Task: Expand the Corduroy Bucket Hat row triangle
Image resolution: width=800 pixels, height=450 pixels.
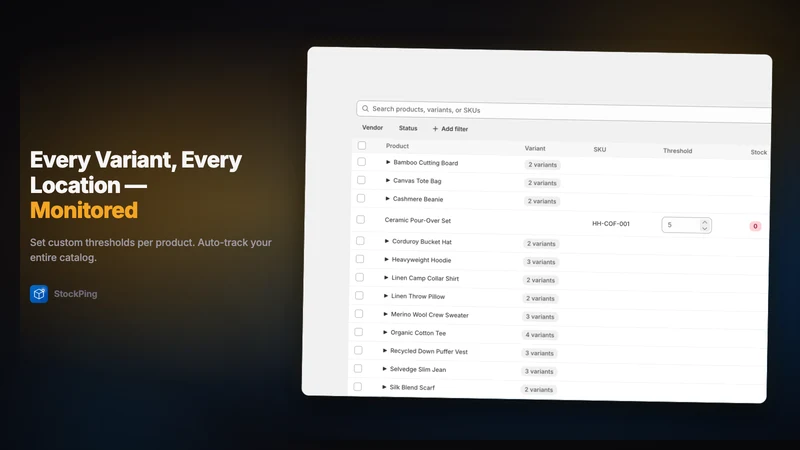Action: 387,241
